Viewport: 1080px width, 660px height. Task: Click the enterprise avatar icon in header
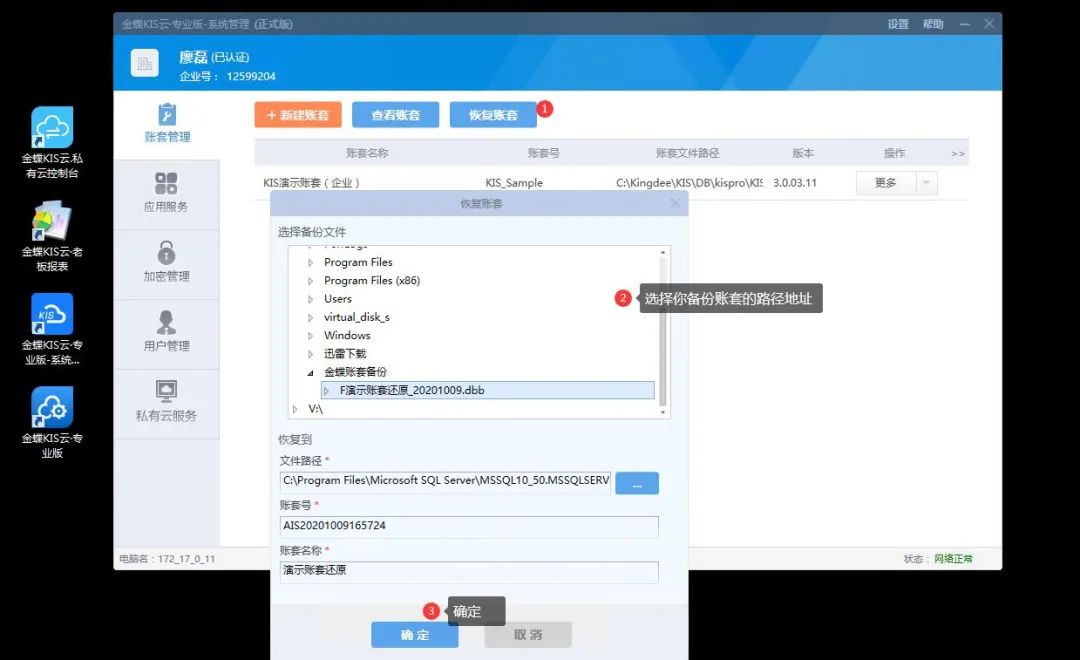pyautogui.click(x=145, y=63)
